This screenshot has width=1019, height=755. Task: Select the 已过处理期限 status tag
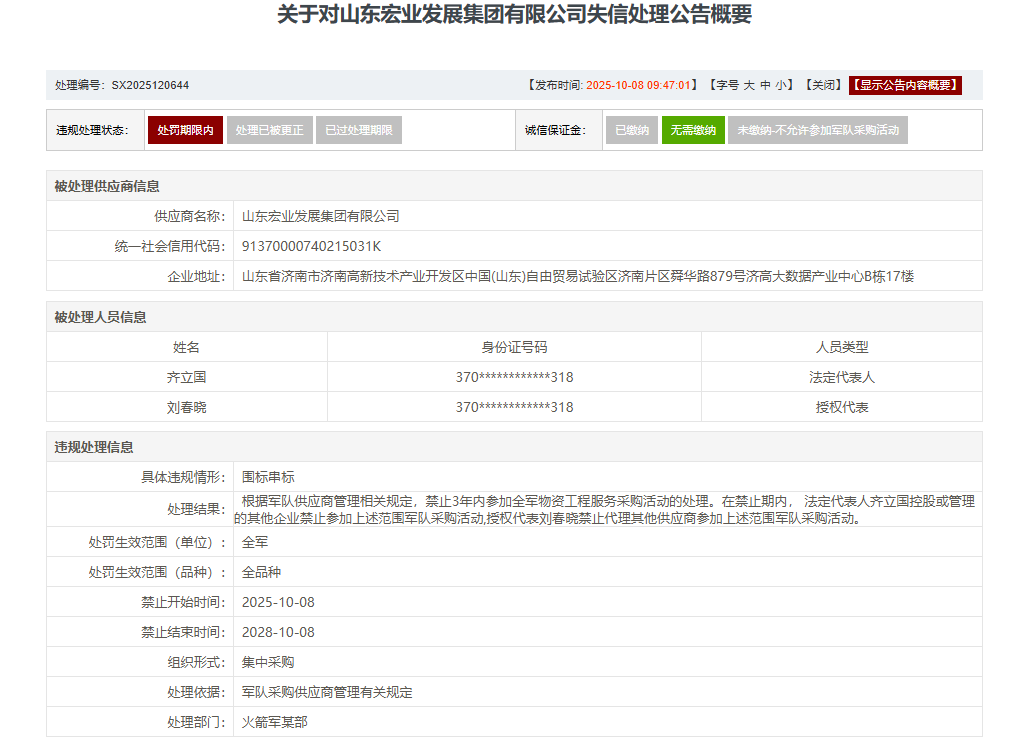coord(358,130)
